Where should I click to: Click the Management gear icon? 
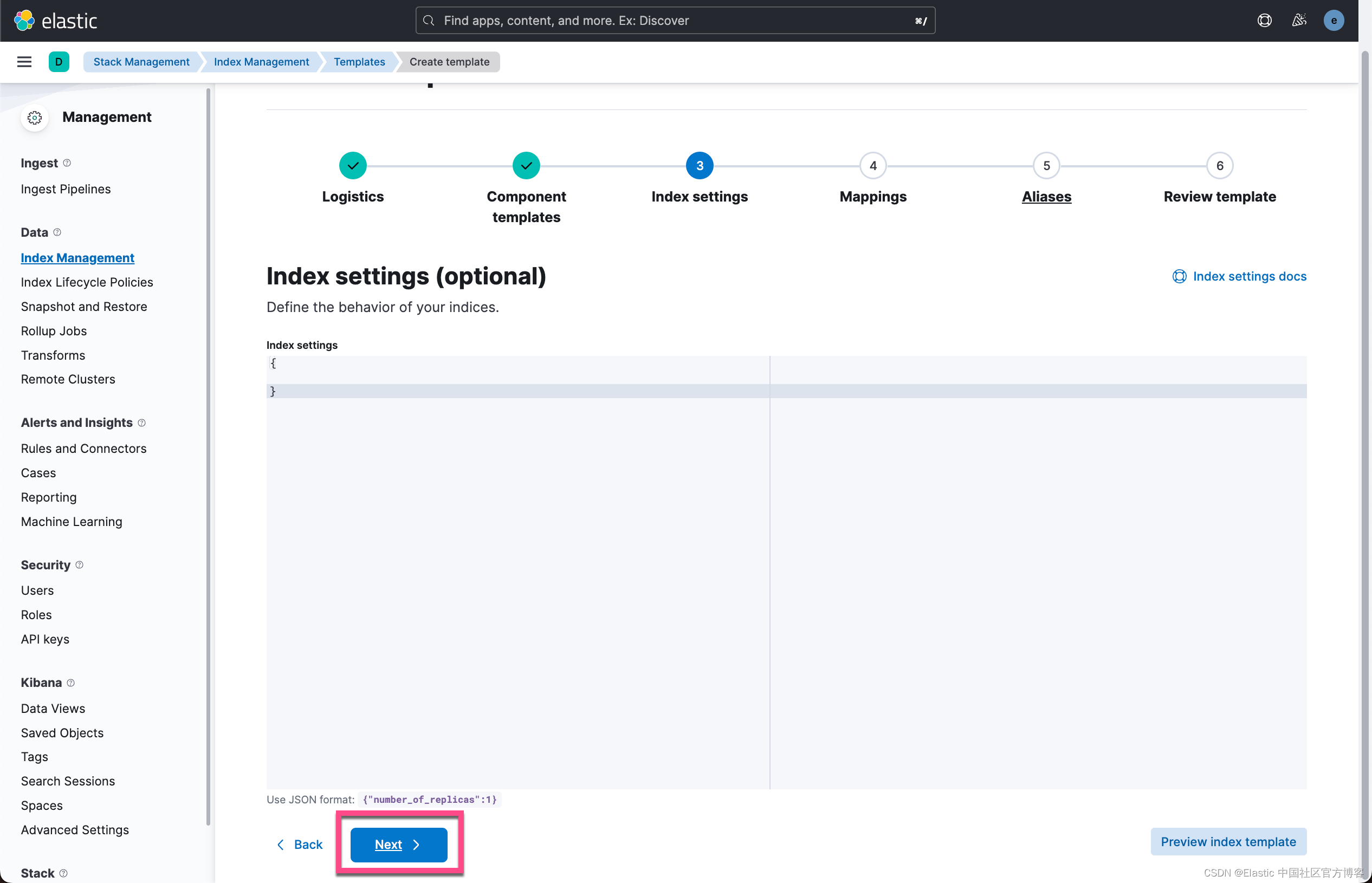tap(35, 118)
